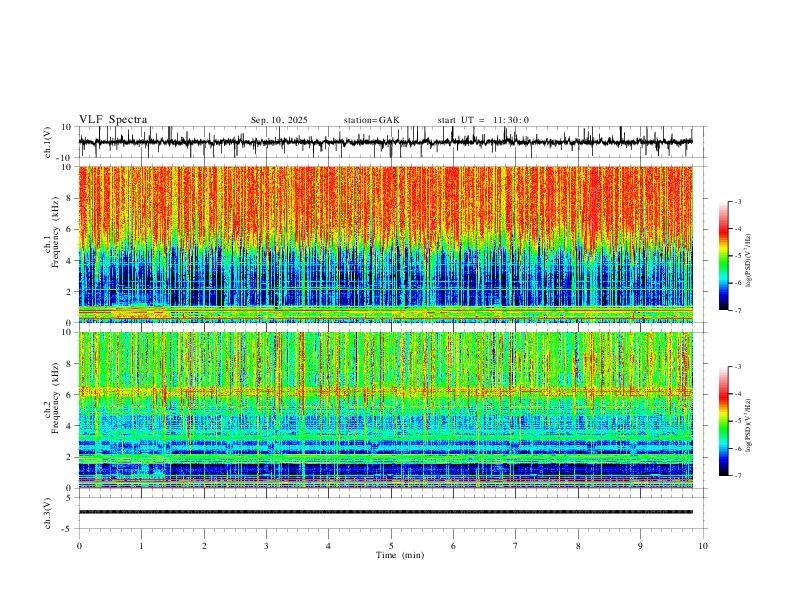Click the "Time (min)" axis label
Screen dimensions: 792x612
click(x=400, y=555)
